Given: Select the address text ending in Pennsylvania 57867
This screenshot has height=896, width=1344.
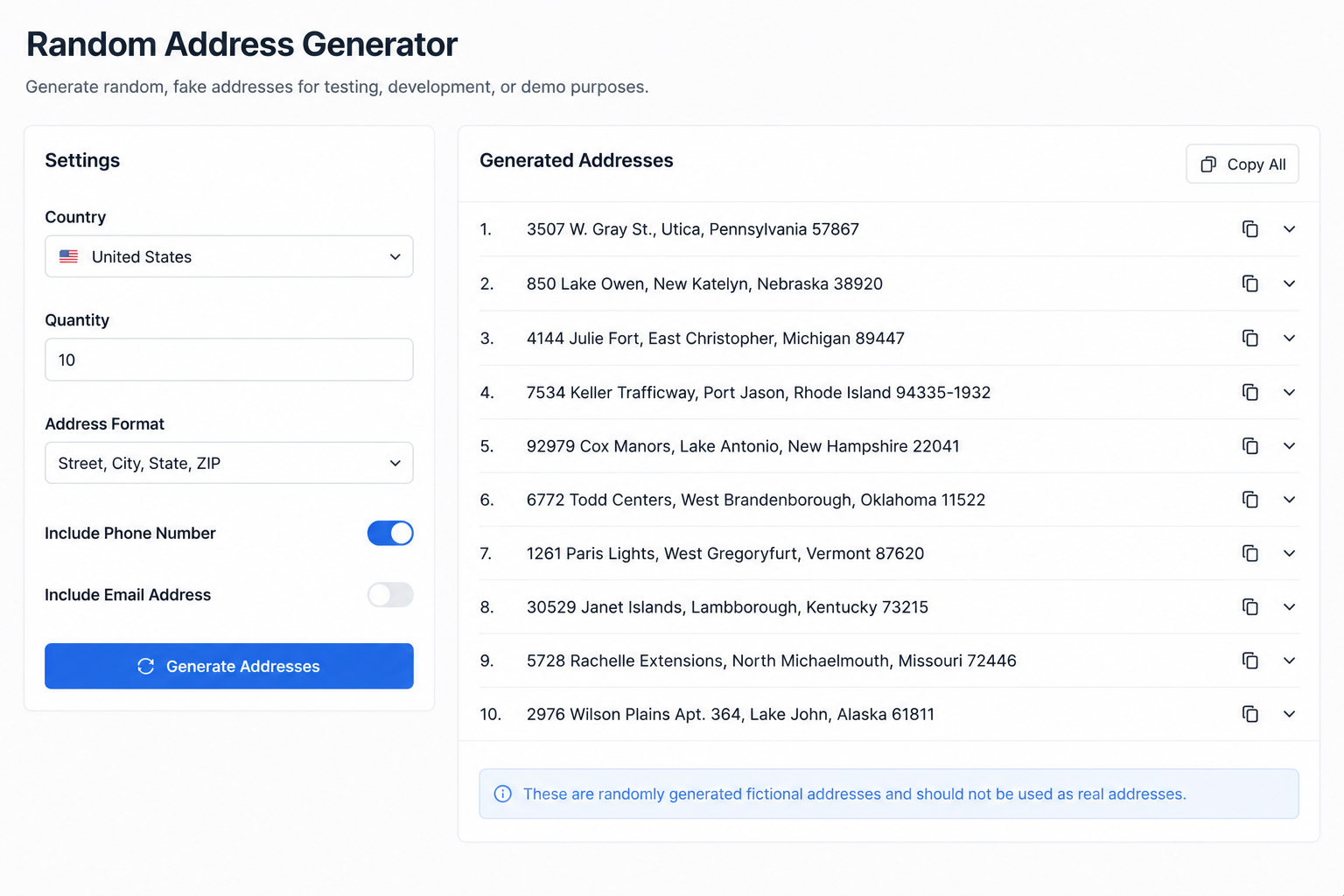Looking at the screenshot, I should click(x=693, y=229).
